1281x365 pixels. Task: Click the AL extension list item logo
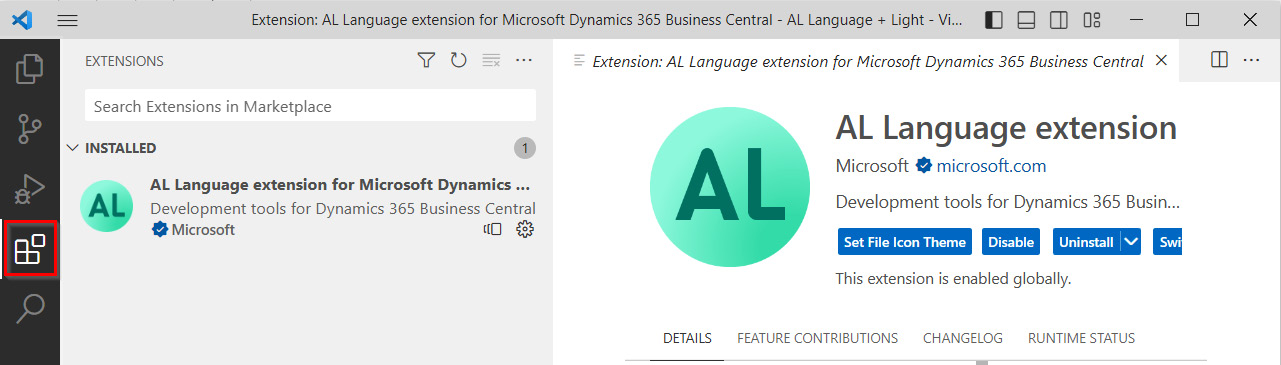[106, 206]
